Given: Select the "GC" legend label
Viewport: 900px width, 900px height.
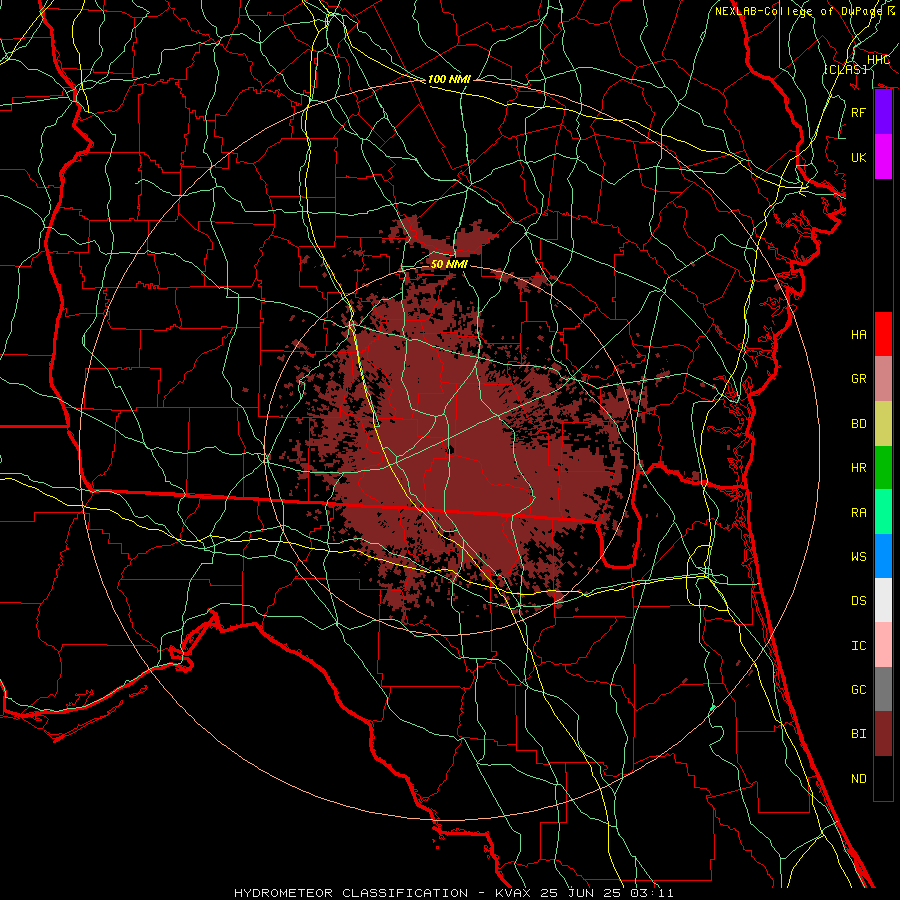Looking at the screenshot, I should tap(859, 690).
